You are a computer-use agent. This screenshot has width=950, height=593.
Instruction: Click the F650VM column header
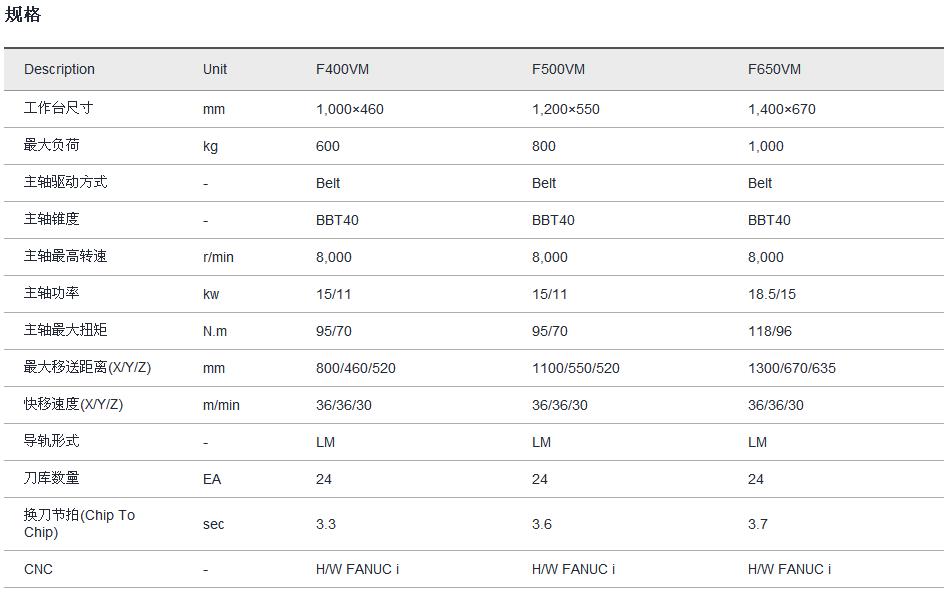tap(774, 69)
